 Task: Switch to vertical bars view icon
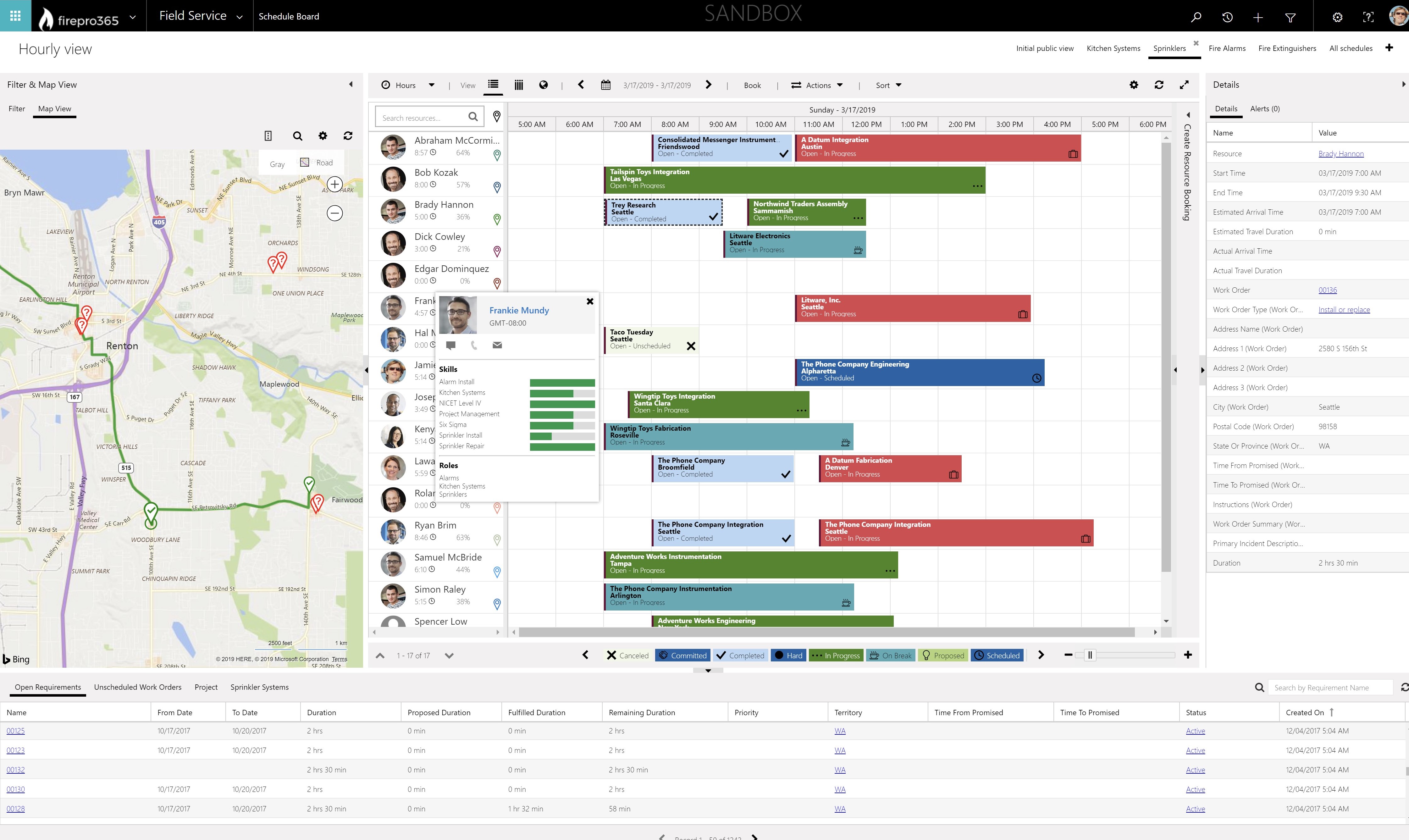[518, 85]
